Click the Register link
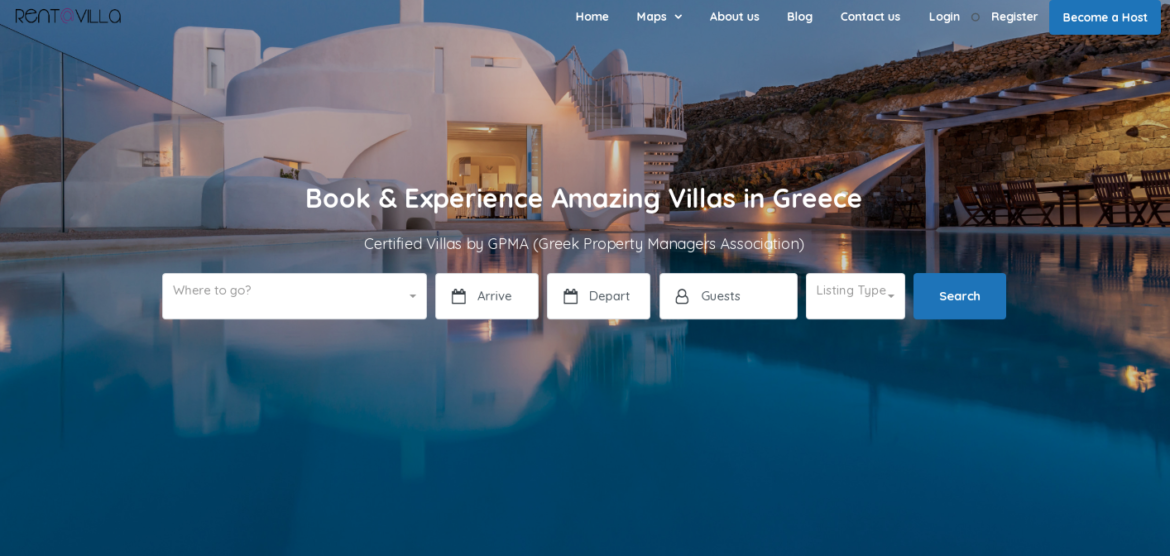1170x556 pixels. click(x=1014, y=16)
